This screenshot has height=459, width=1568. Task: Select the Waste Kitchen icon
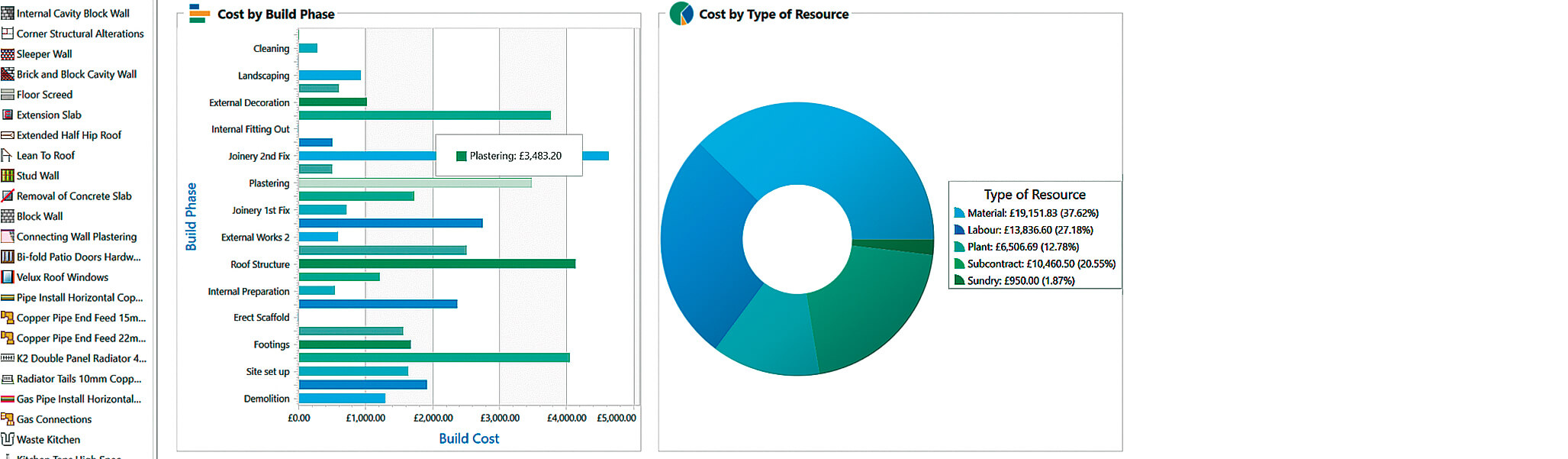[x=8, y=439]
